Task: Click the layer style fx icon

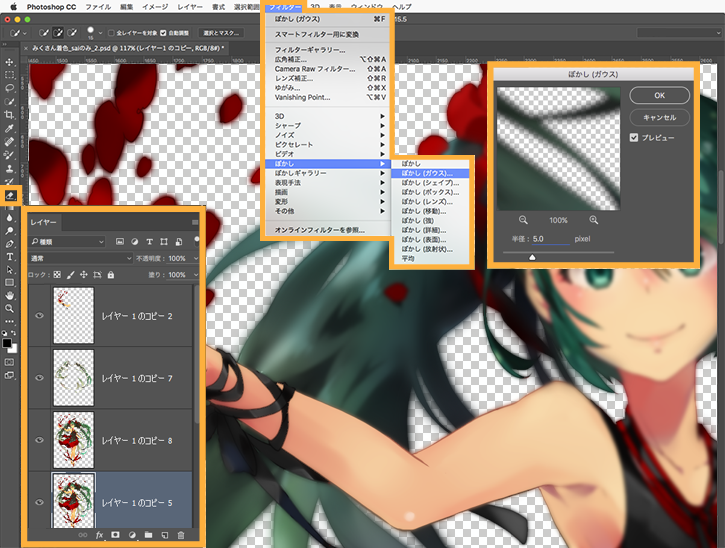Action: pyautogui.click(x=99, y=535)
